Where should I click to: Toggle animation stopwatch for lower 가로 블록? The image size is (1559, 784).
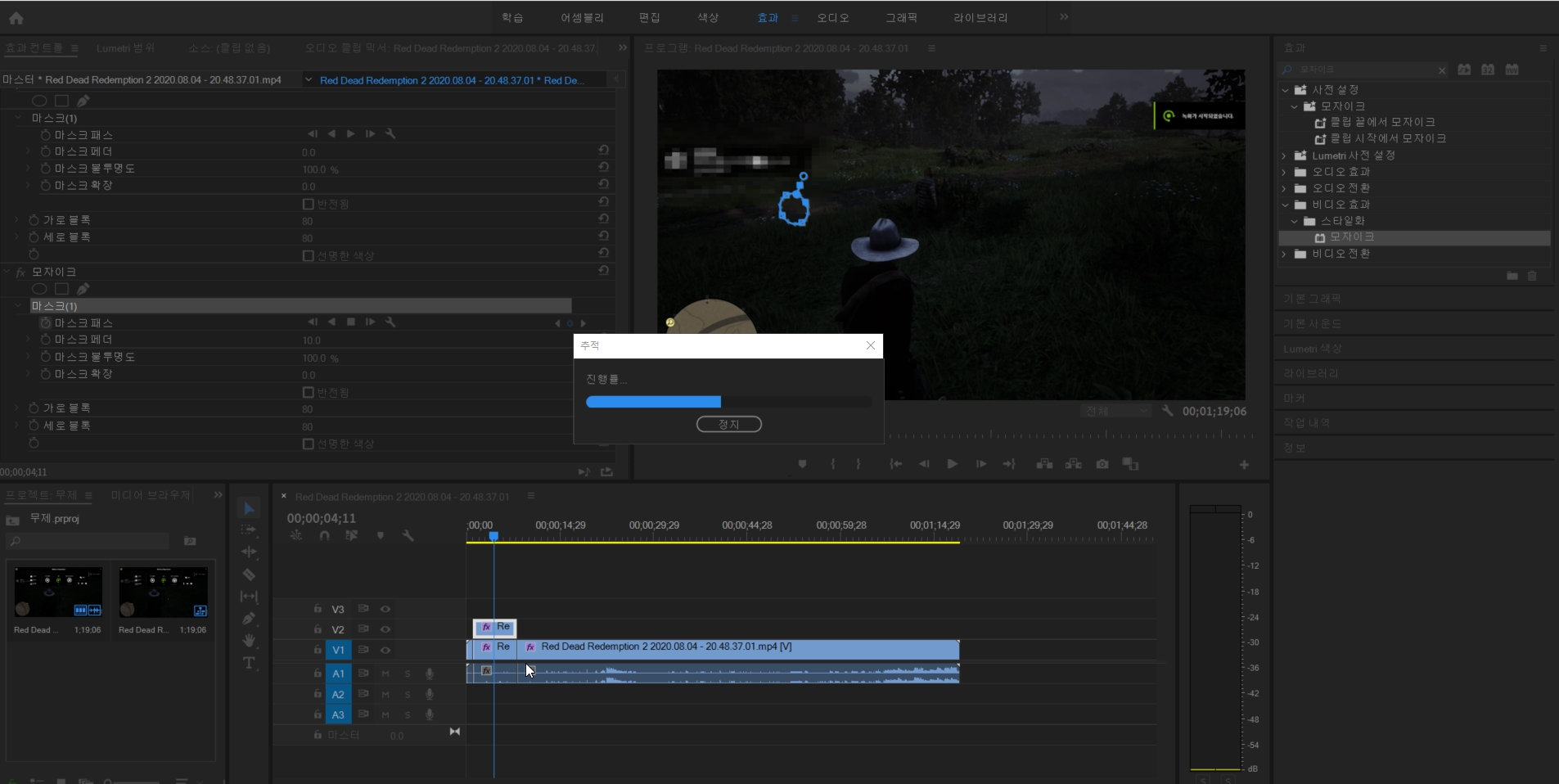(34, 408)
